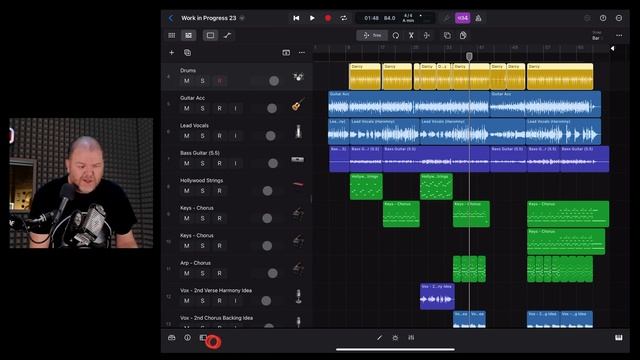
Task: Open the Bass Guitar instrument icon
Action: click(x=298, y=159)
